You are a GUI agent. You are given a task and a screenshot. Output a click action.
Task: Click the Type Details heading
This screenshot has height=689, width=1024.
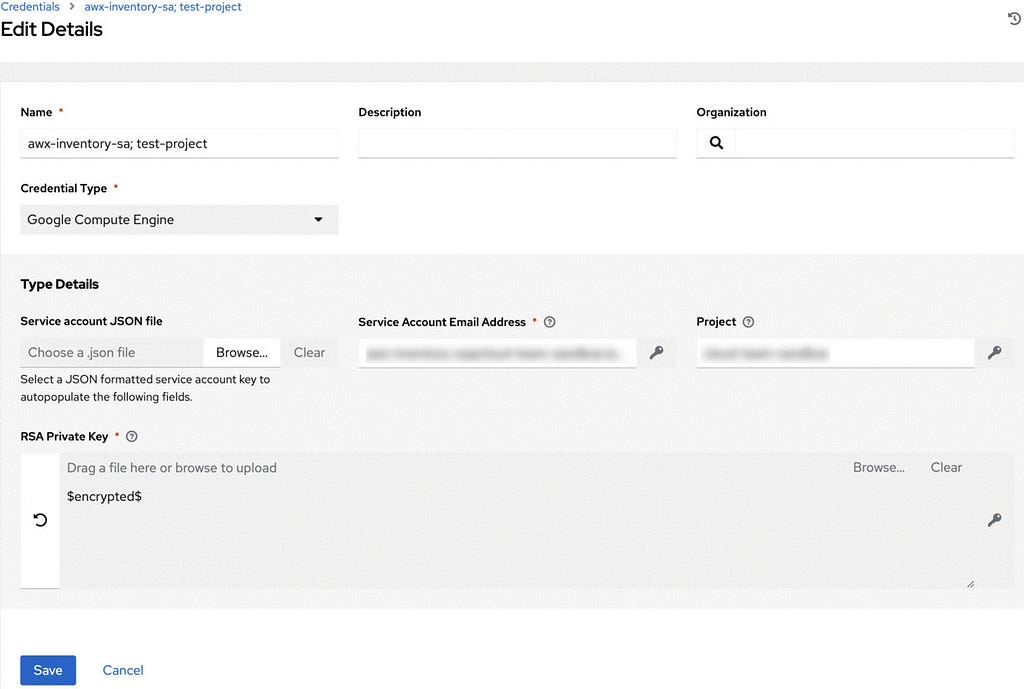click(x=59, y=284)
